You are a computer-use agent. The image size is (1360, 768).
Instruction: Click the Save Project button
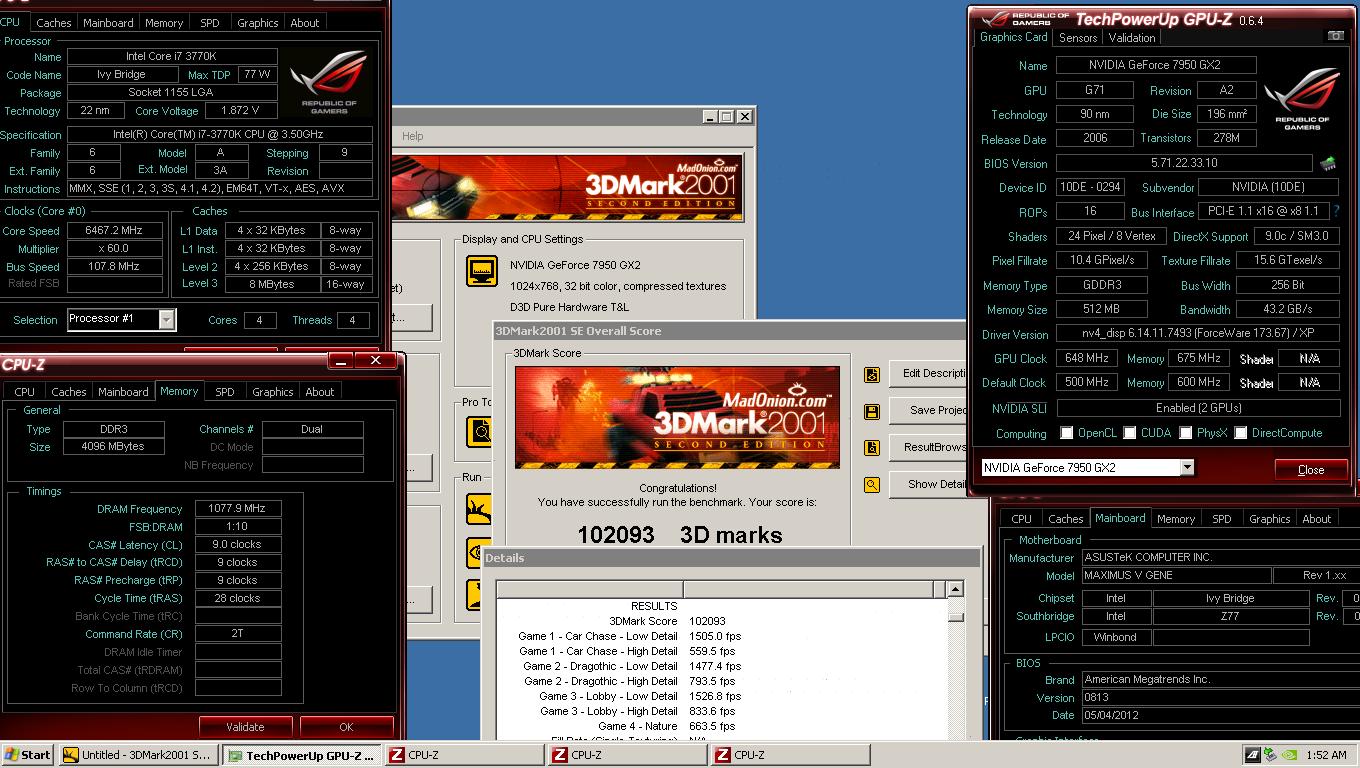point(929,410)
